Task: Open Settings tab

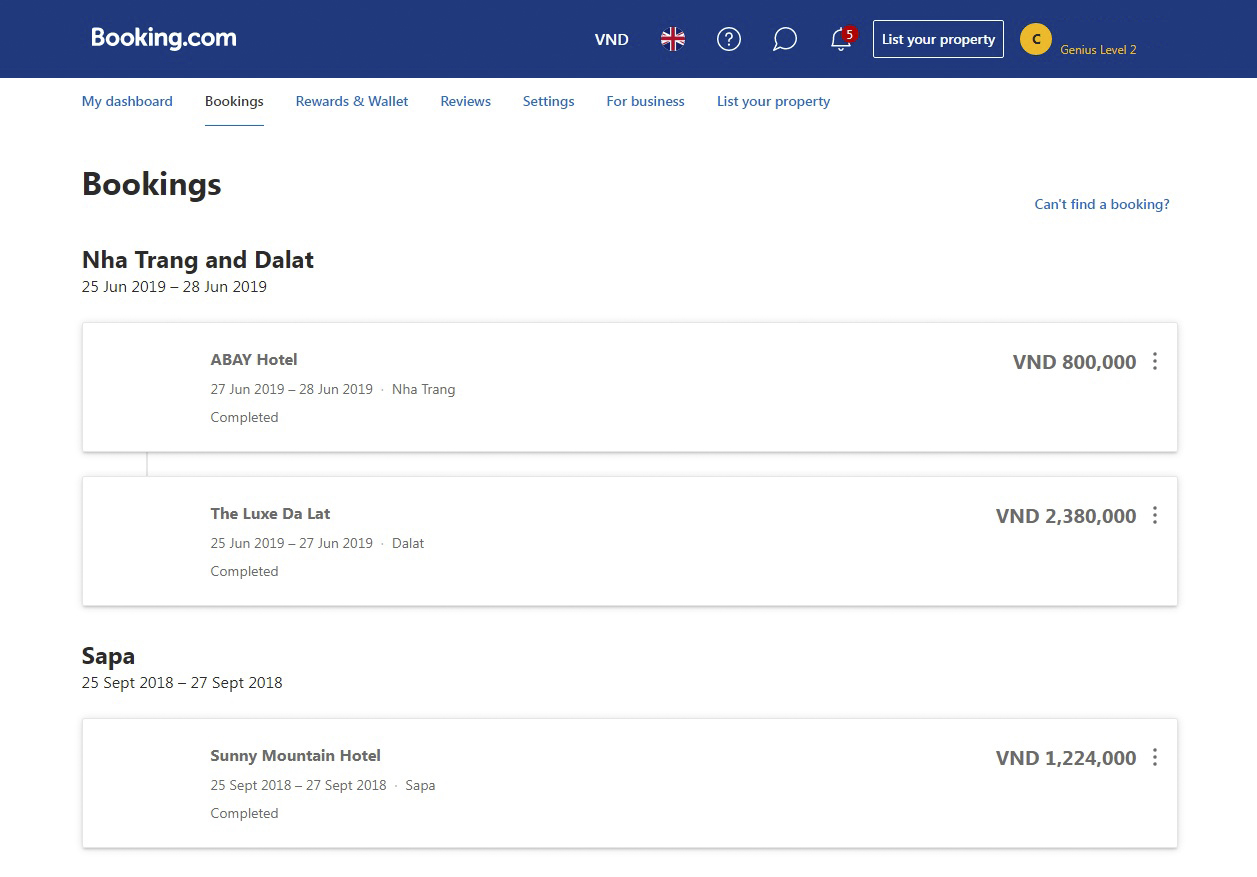Action: [548, 101]
